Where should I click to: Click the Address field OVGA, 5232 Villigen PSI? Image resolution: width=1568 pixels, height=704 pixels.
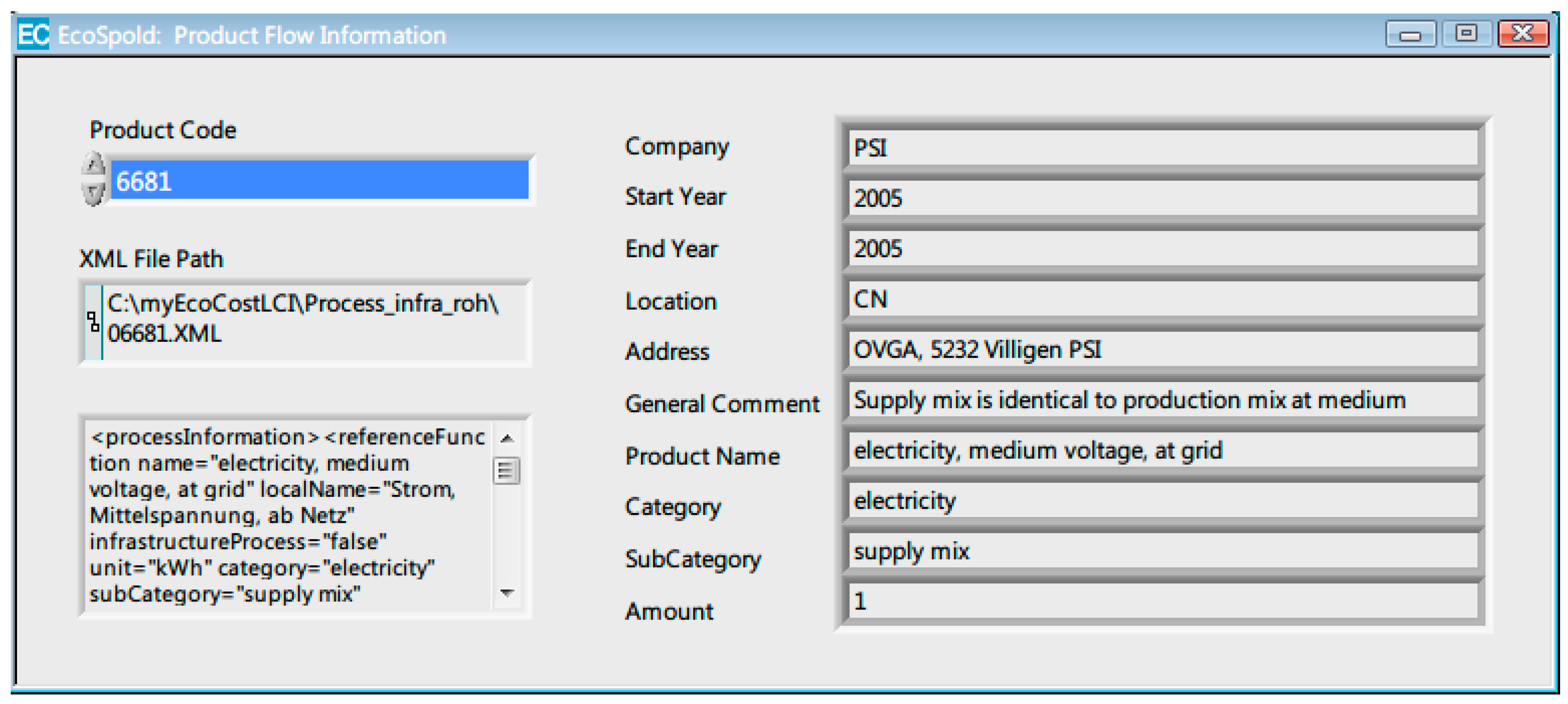1163,349
